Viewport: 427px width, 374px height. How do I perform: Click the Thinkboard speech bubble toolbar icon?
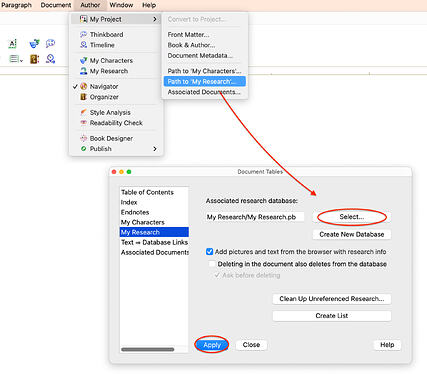50,43
